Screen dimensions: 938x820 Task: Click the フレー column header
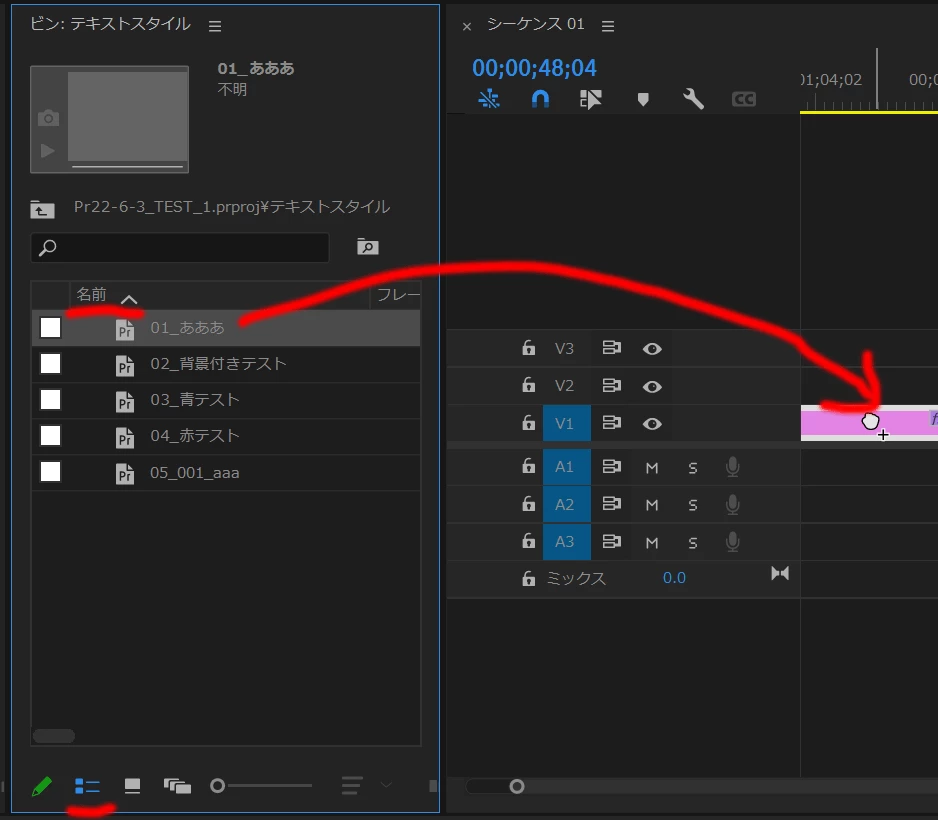pyautogui.click(x=398, y=294)
